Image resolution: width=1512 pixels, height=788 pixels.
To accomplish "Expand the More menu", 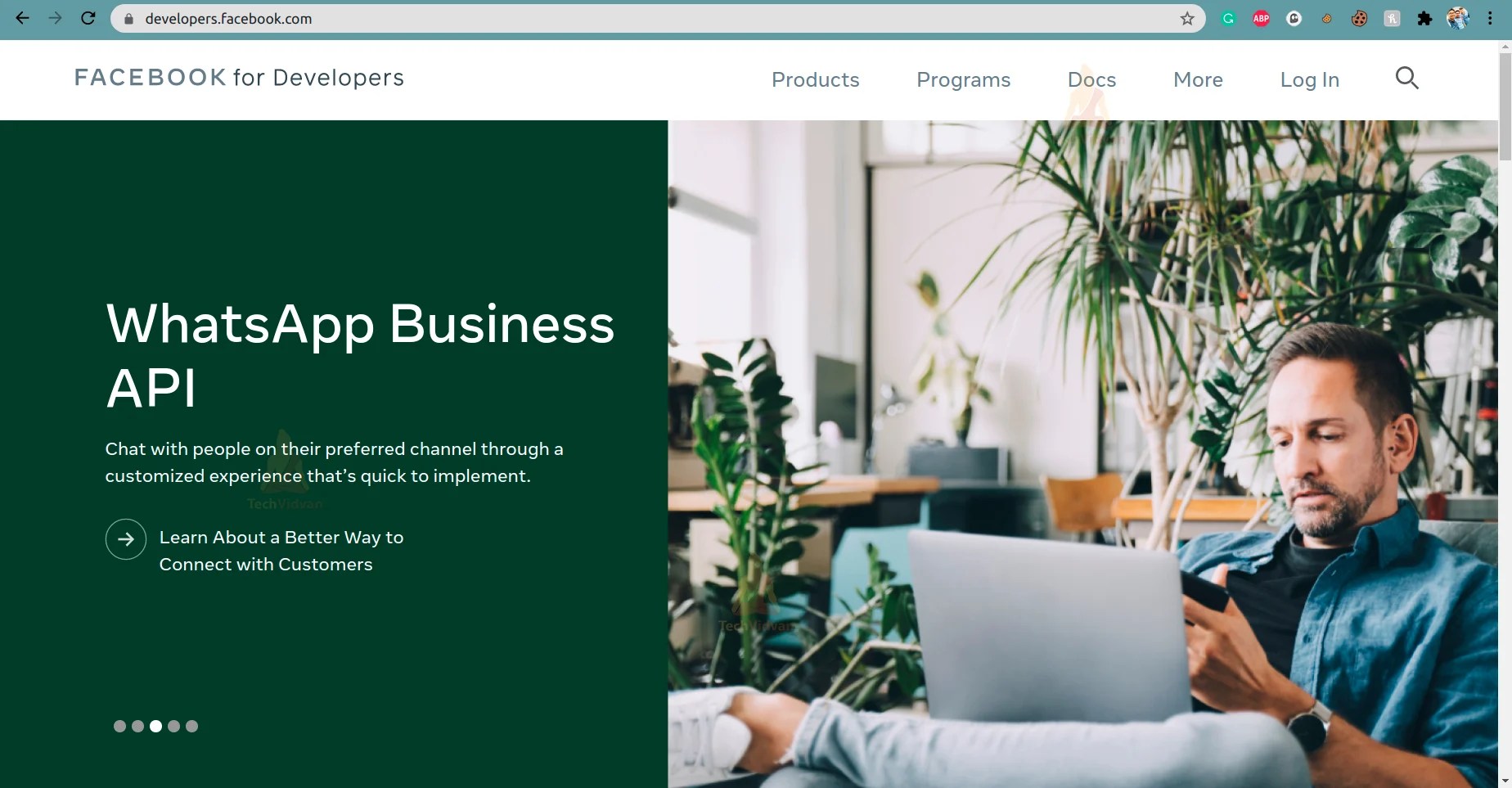I will tap(1198, 79).
